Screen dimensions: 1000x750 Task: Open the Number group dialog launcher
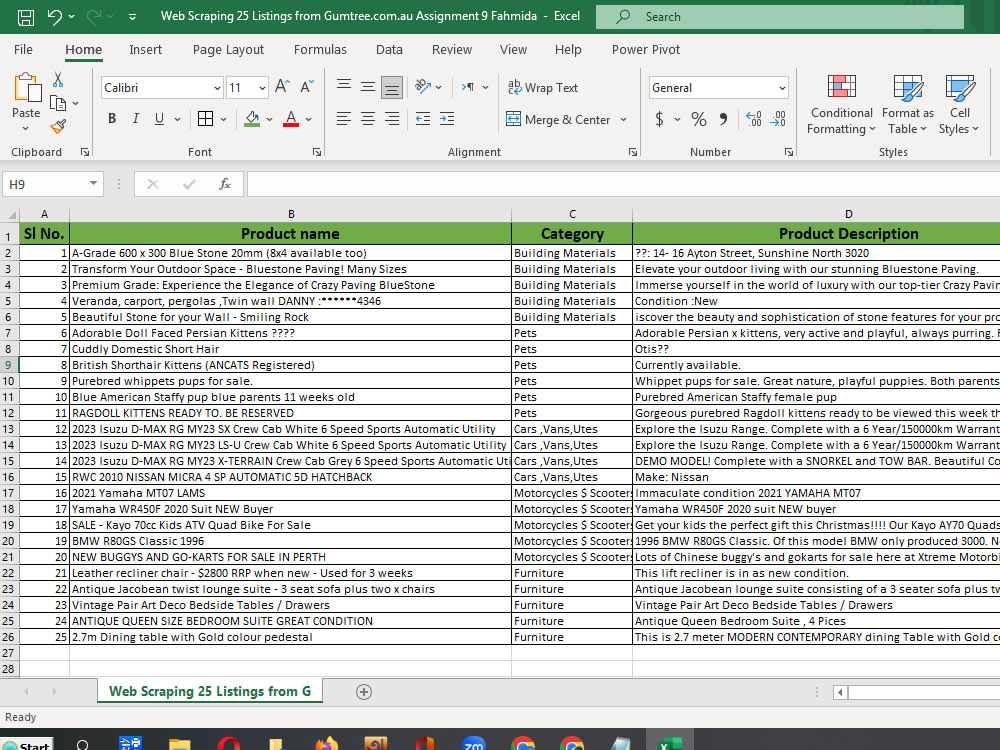pos(789,152)
